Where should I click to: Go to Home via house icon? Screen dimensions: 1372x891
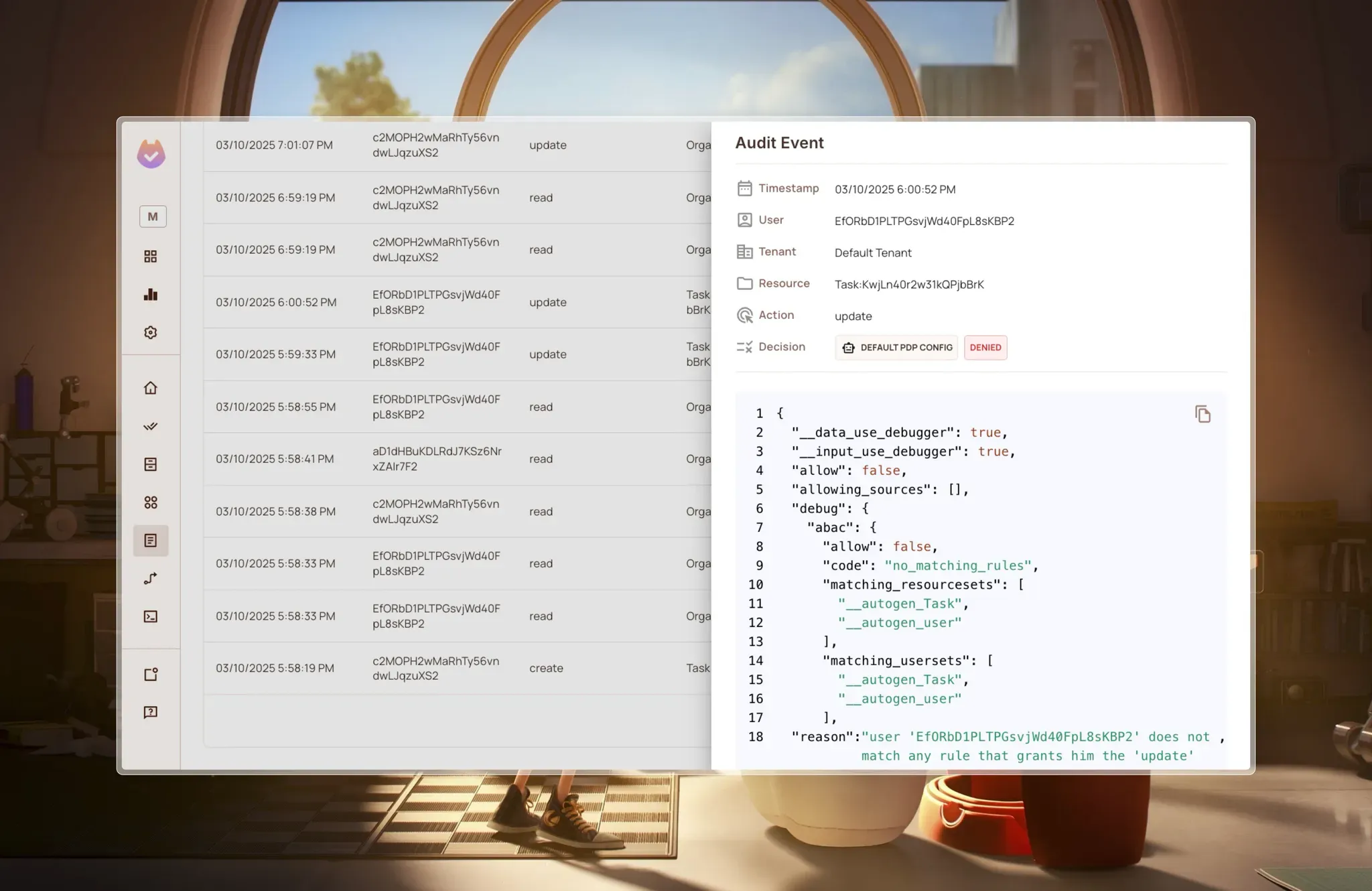coord(151,388)
